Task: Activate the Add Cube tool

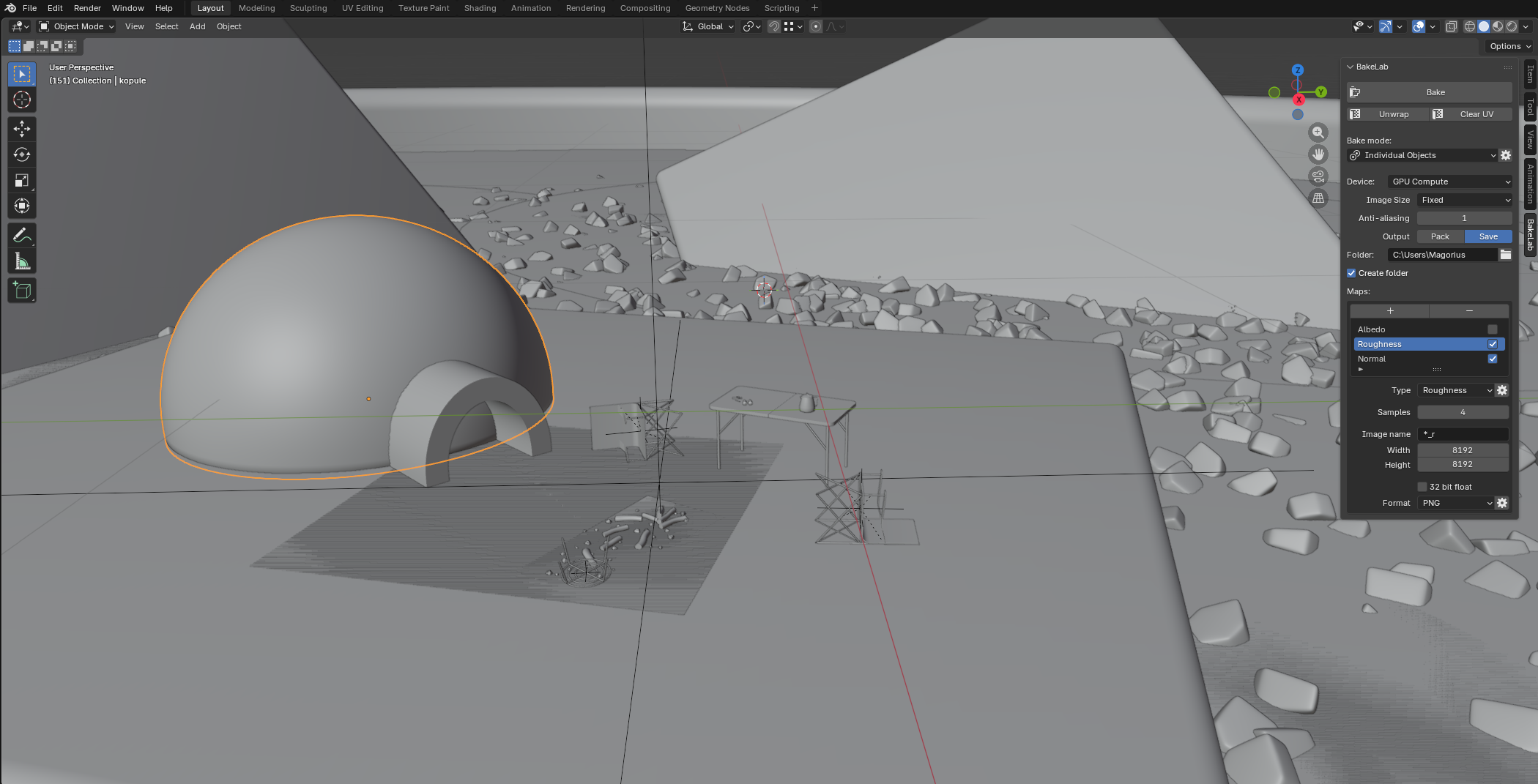Action: (22, 291)
